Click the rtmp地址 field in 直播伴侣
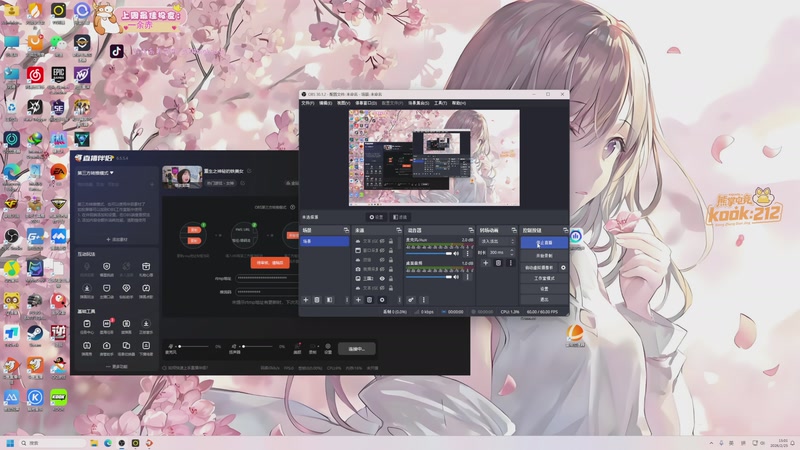 [267, 278]
